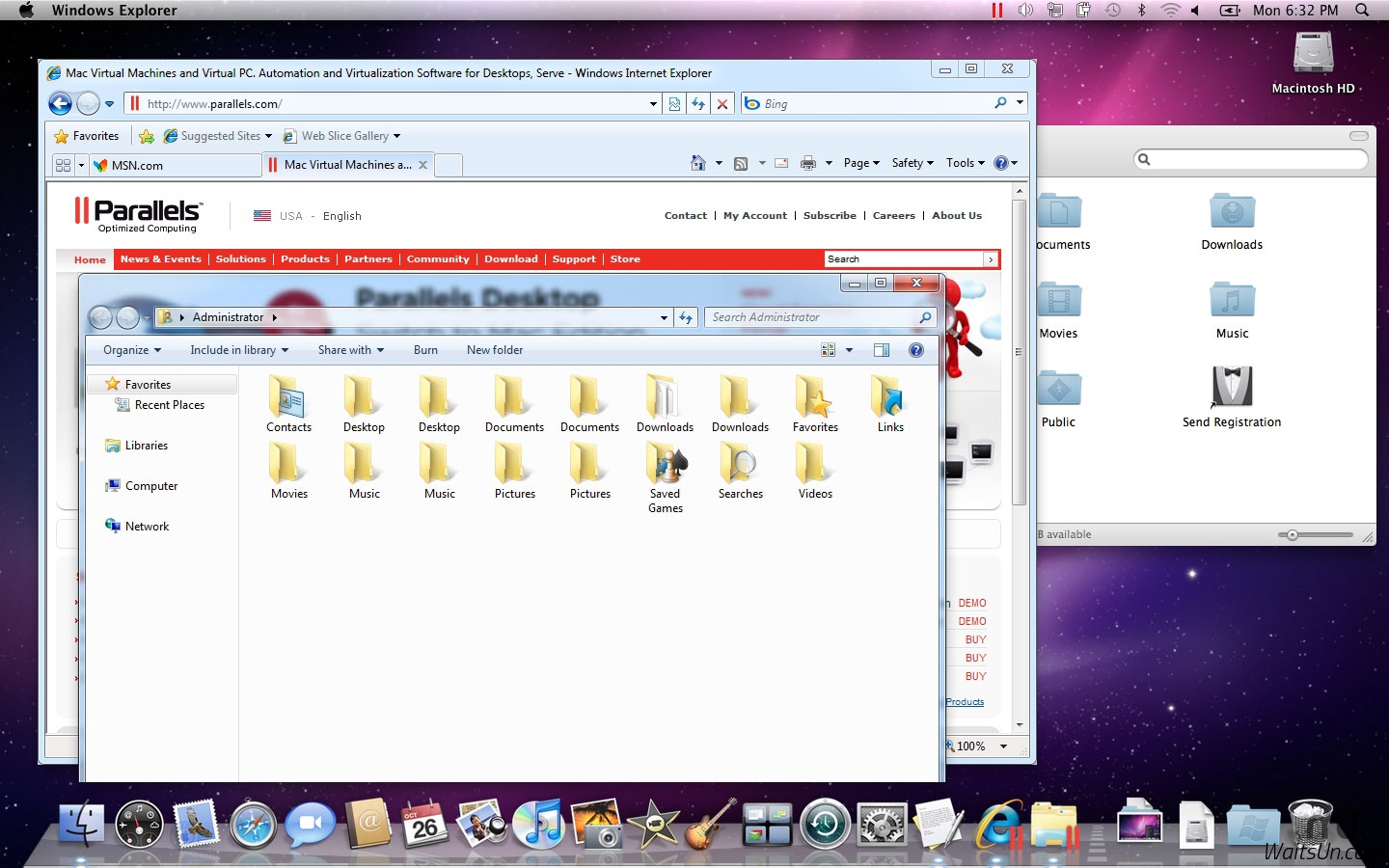Click the Print icon in IE toolbar
Viewport: 1389px width, 868px height.
coord(808,163)
